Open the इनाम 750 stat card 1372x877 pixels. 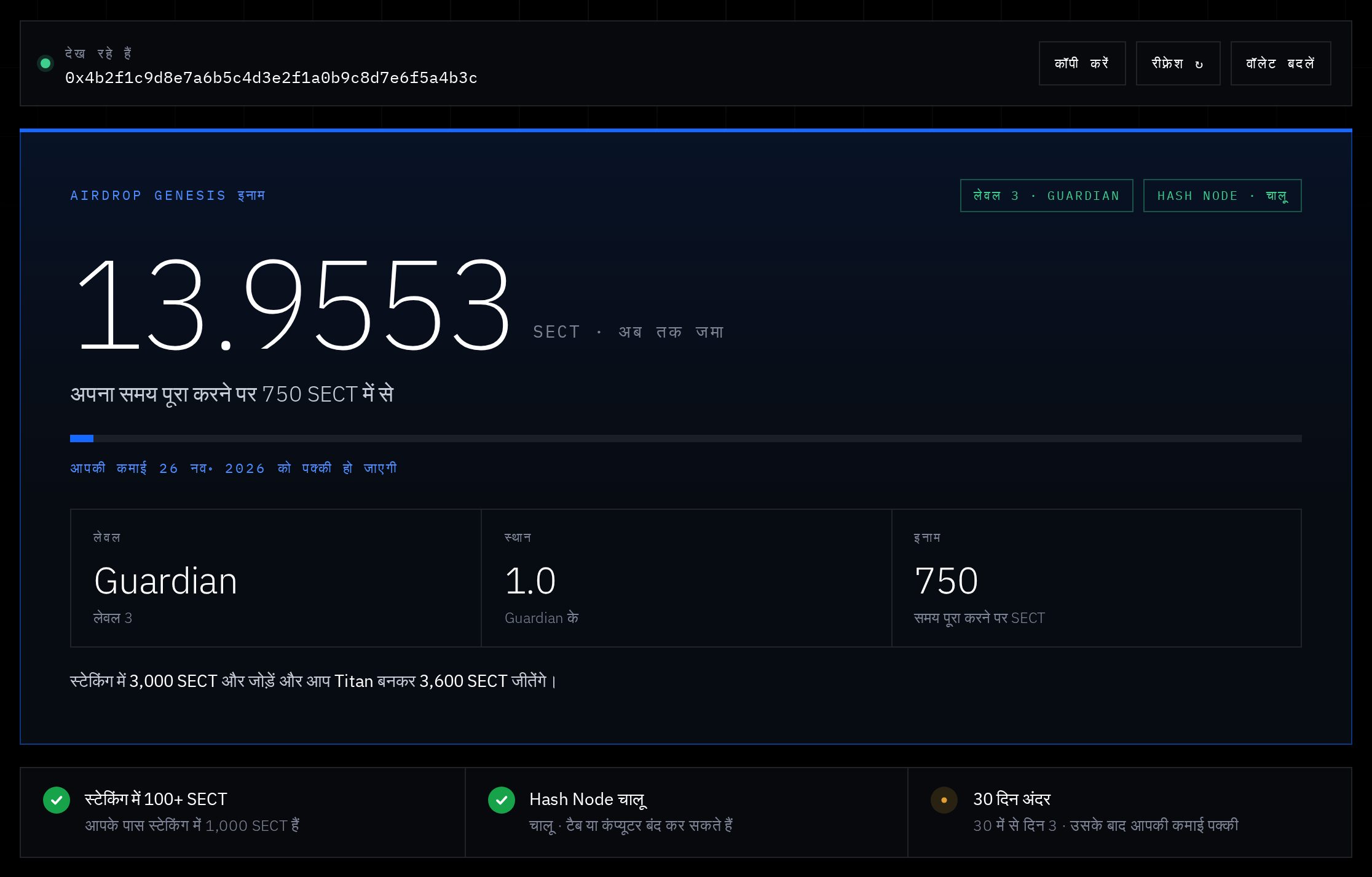click(1097, 578)
